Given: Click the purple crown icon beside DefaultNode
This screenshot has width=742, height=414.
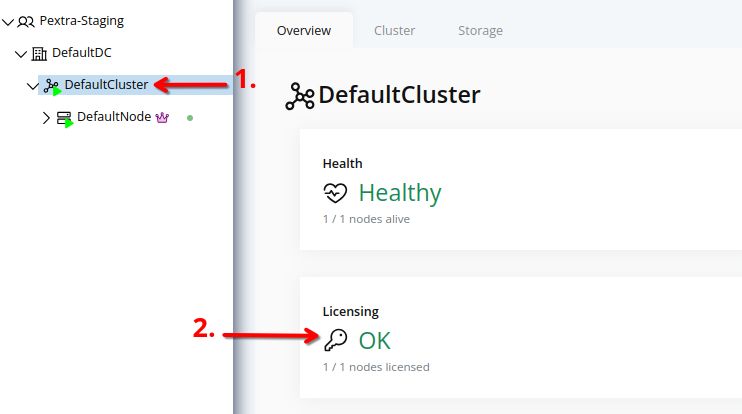Looking at the screenshot, I should pyautogui.click(x=161, y=117).
